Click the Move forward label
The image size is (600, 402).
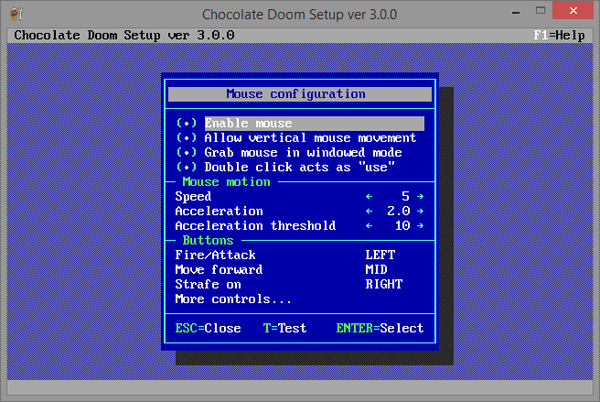(x=219, y=270)
